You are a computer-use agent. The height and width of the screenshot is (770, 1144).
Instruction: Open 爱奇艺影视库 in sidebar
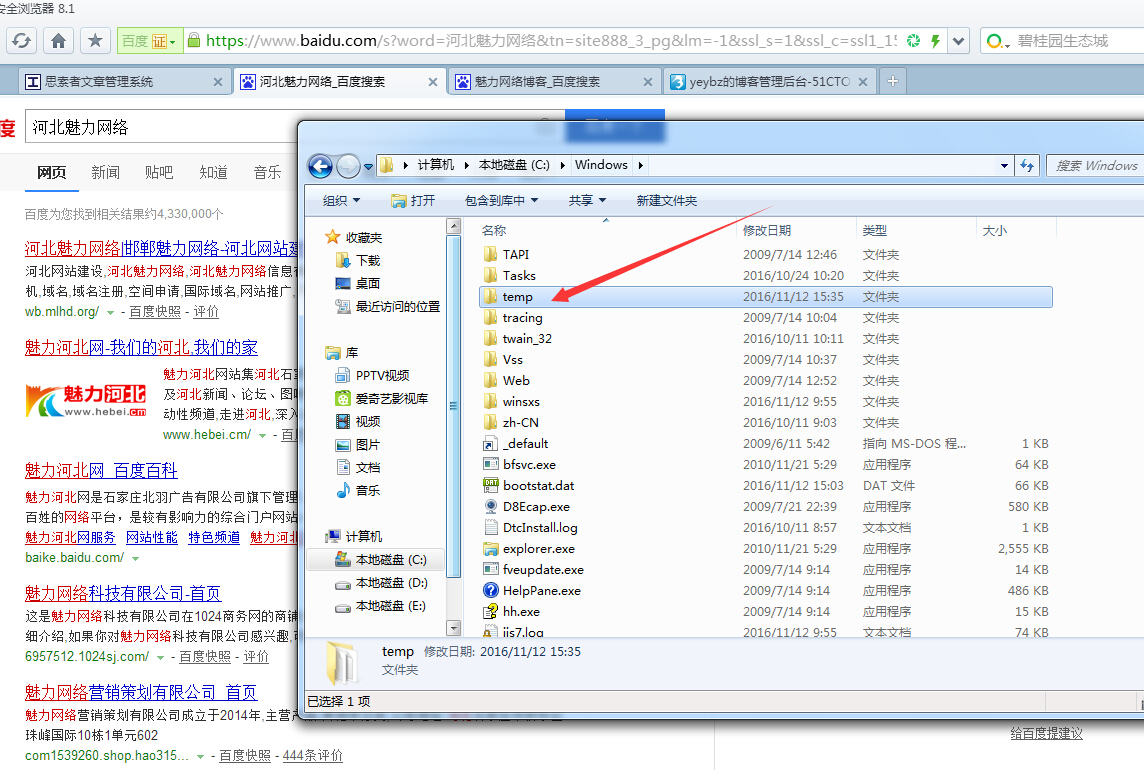[382, 399]
